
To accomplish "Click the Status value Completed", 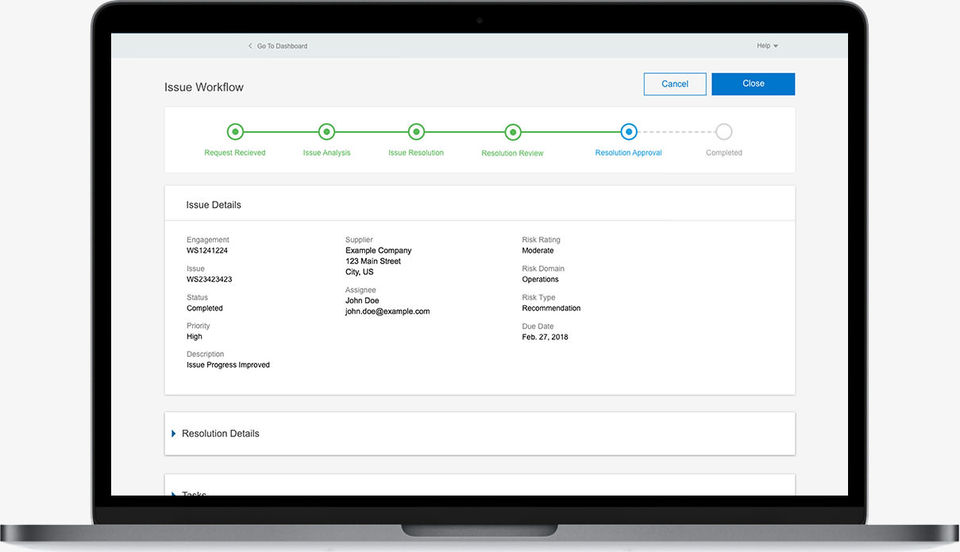I will pos(204,308).
